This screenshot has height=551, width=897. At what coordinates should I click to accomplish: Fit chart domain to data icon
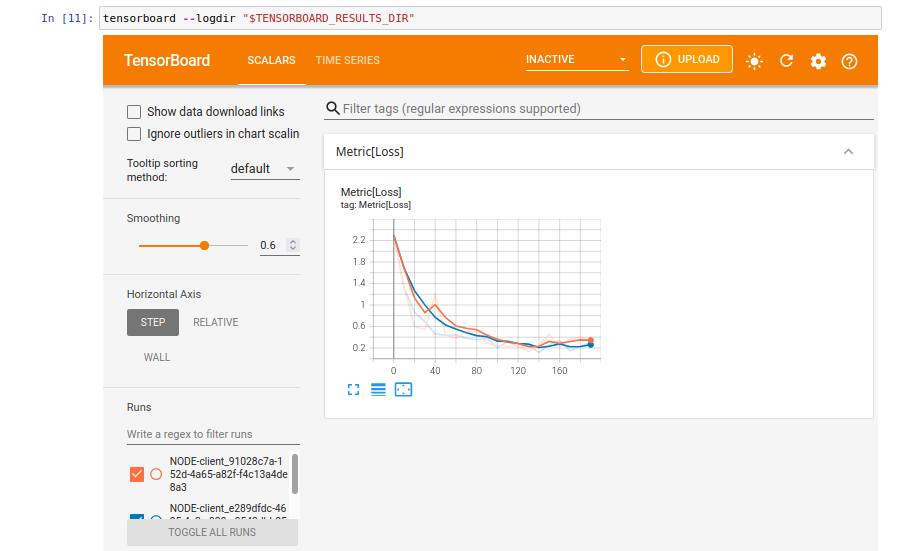pos(403,390)
